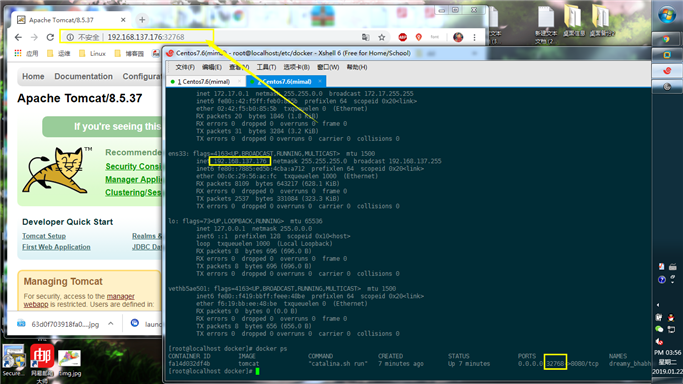Open the Clustering/Session link

[x=133, y=192]
